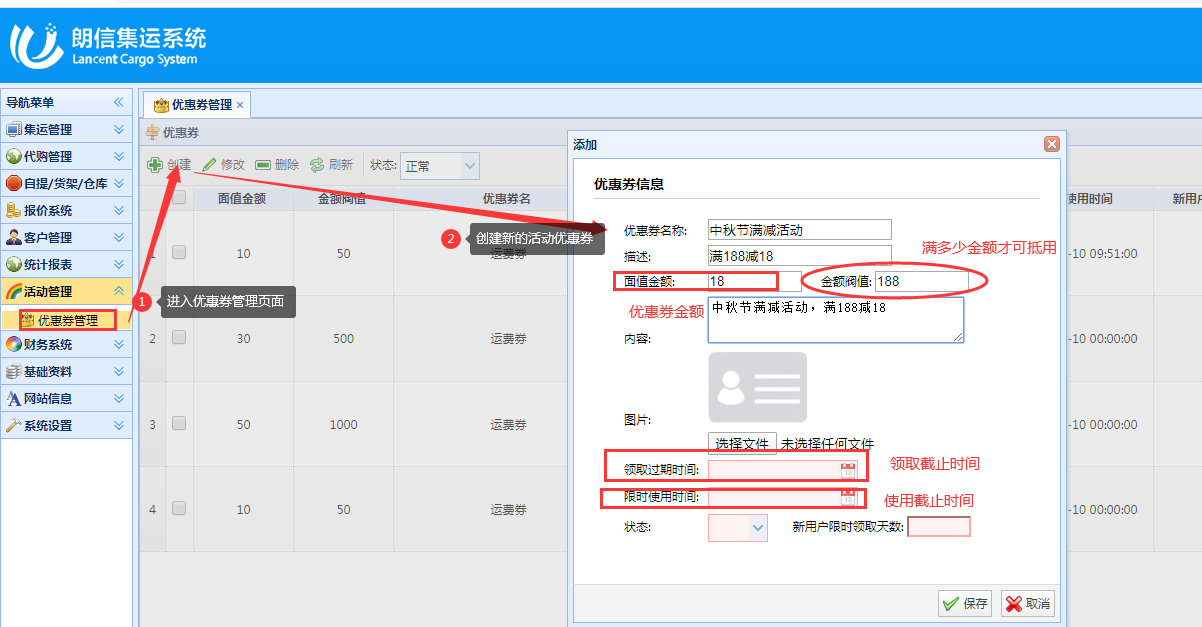Click the 代购管理 globe icon
This screenshot has height=627, width=1202.
click(x=14, y=156)
